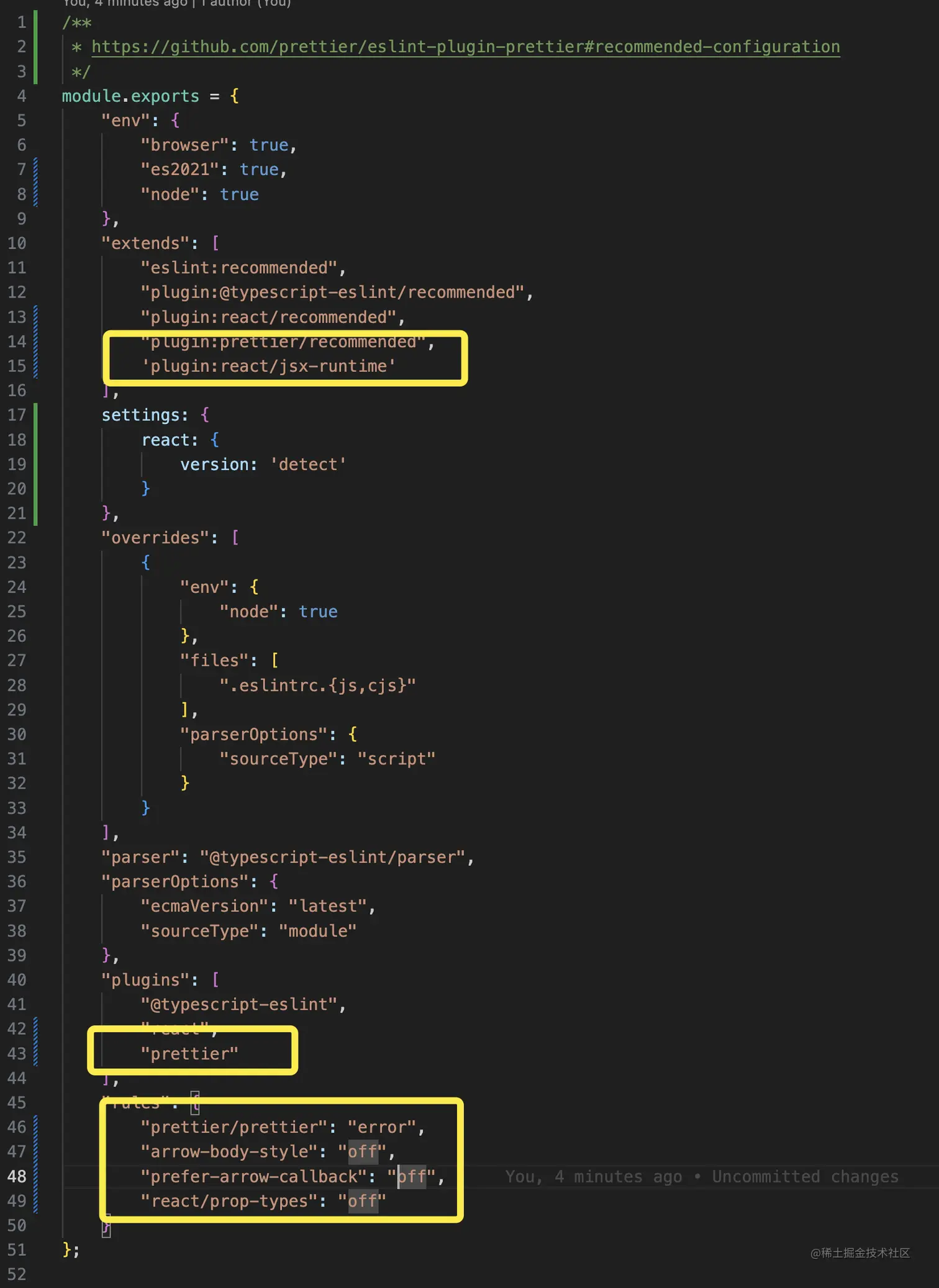
Task: Click the "ecmaVersion": "latest" line
Action: (x=258, y=906)
